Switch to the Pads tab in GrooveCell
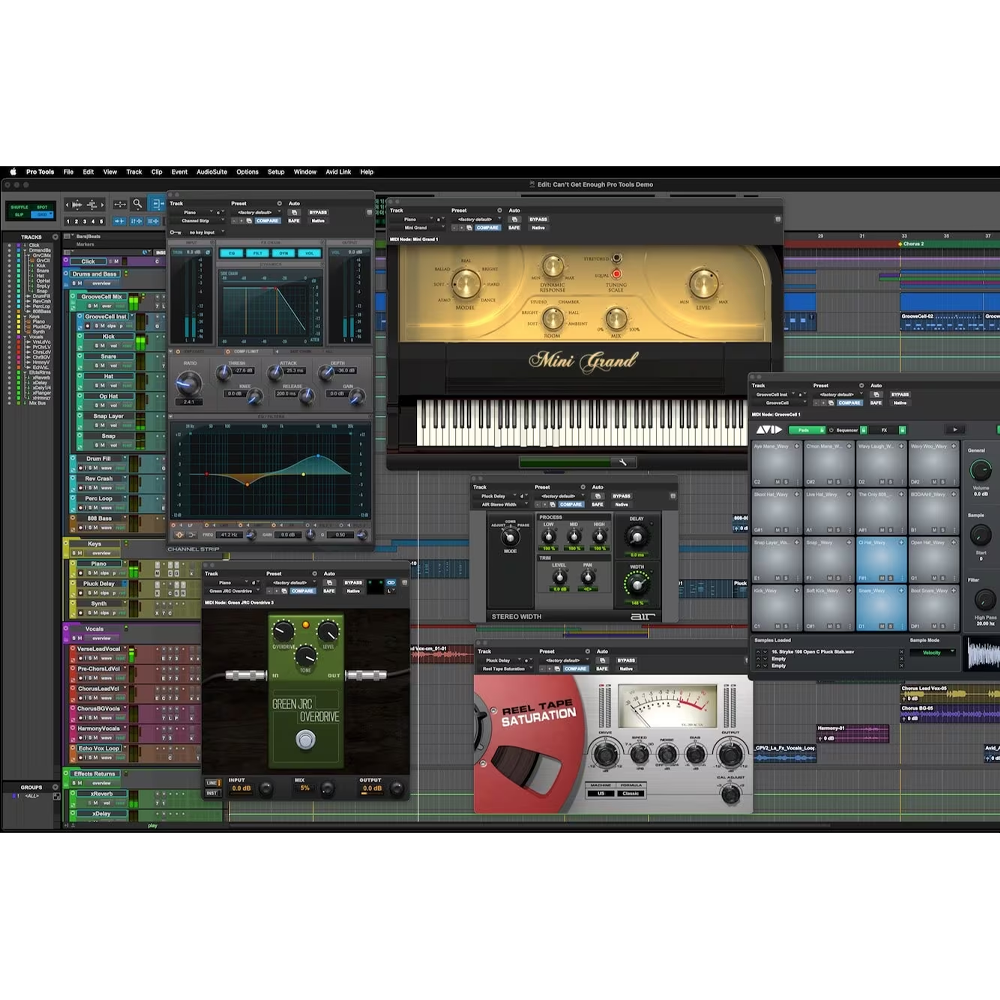The image size is (1000, 1000). 803,430
